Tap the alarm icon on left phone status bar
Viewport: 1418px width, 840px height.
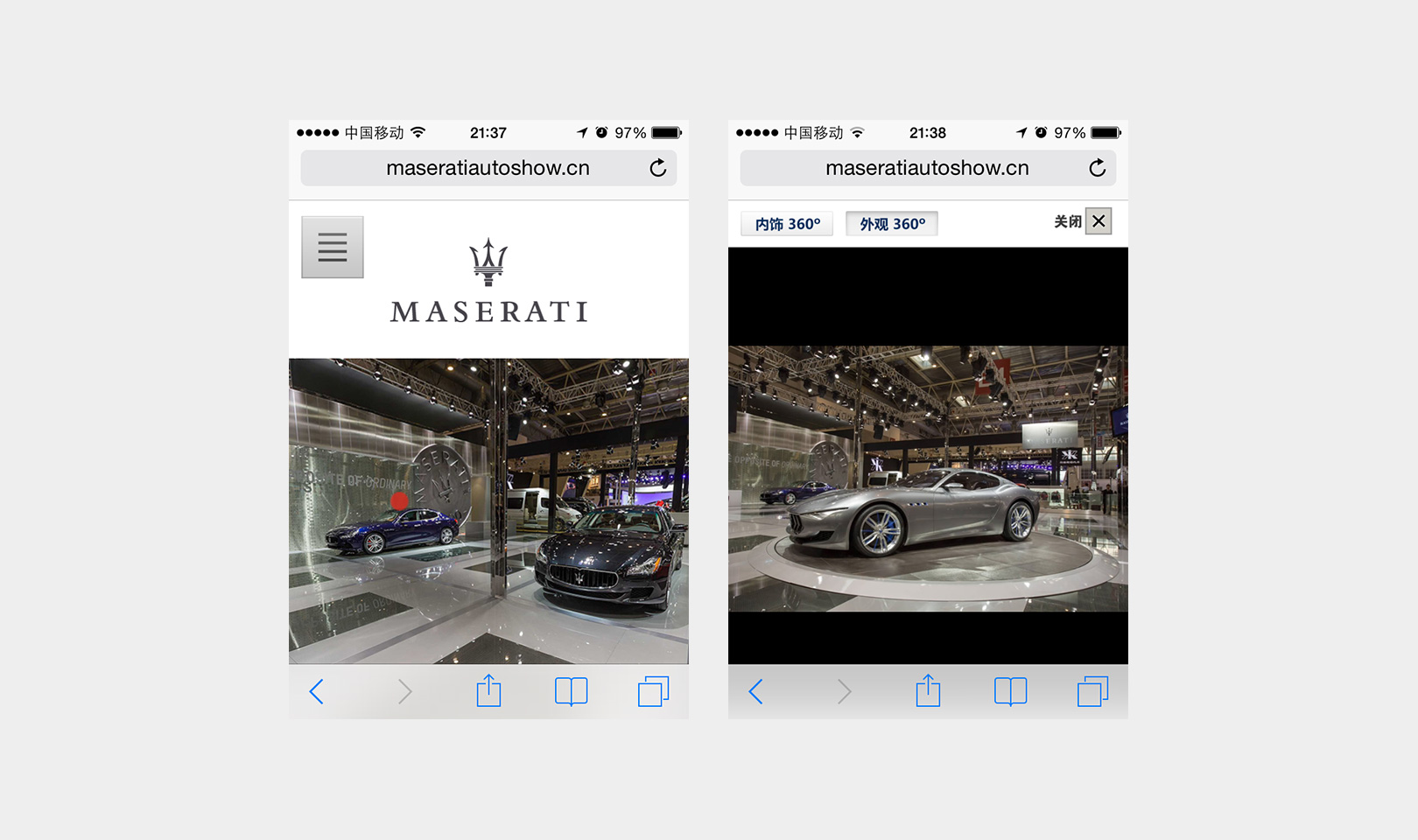coord(601,132)
